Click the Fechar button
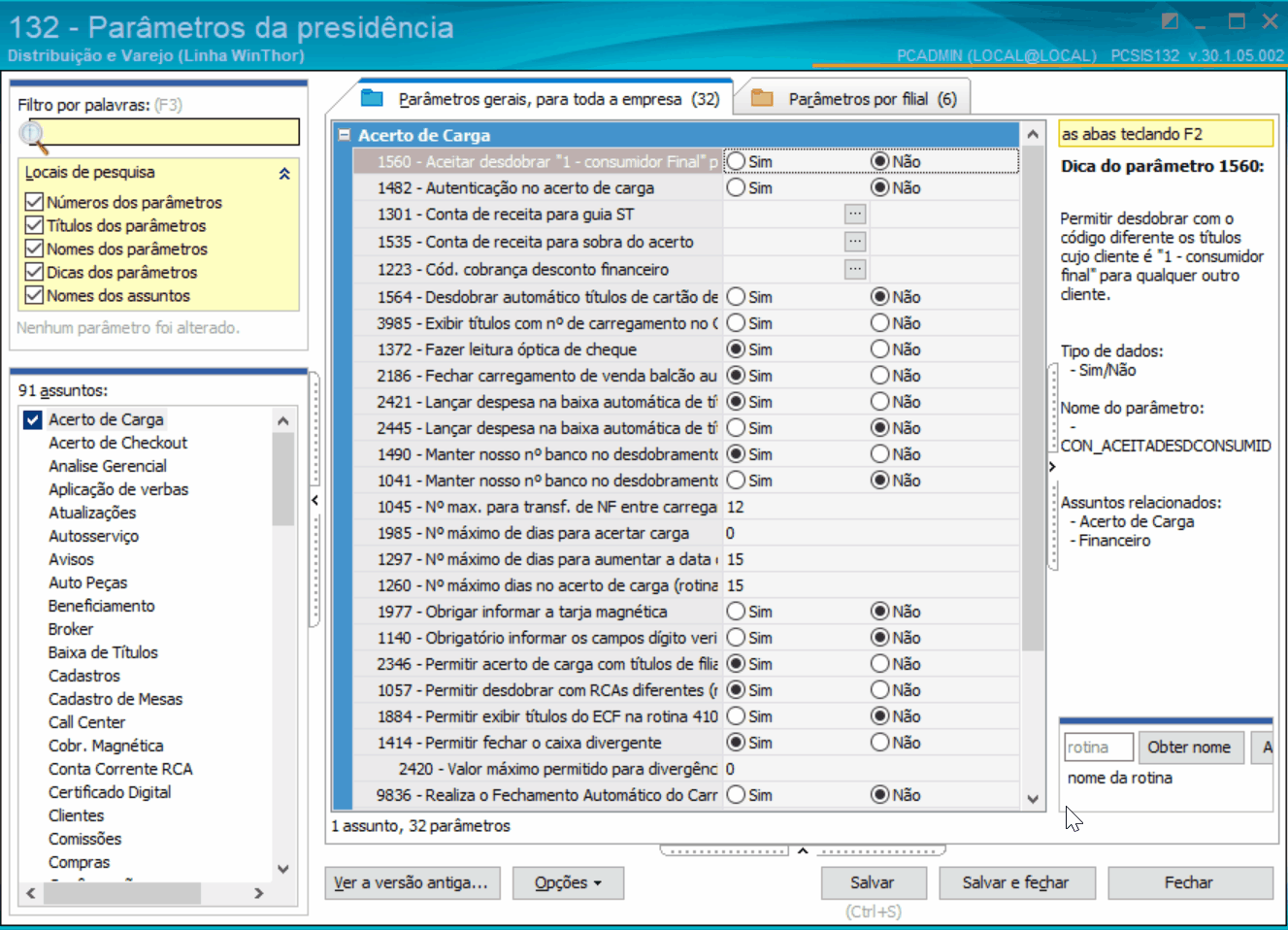Viewport: 1288px width, 930px height. coord(1189,882)
